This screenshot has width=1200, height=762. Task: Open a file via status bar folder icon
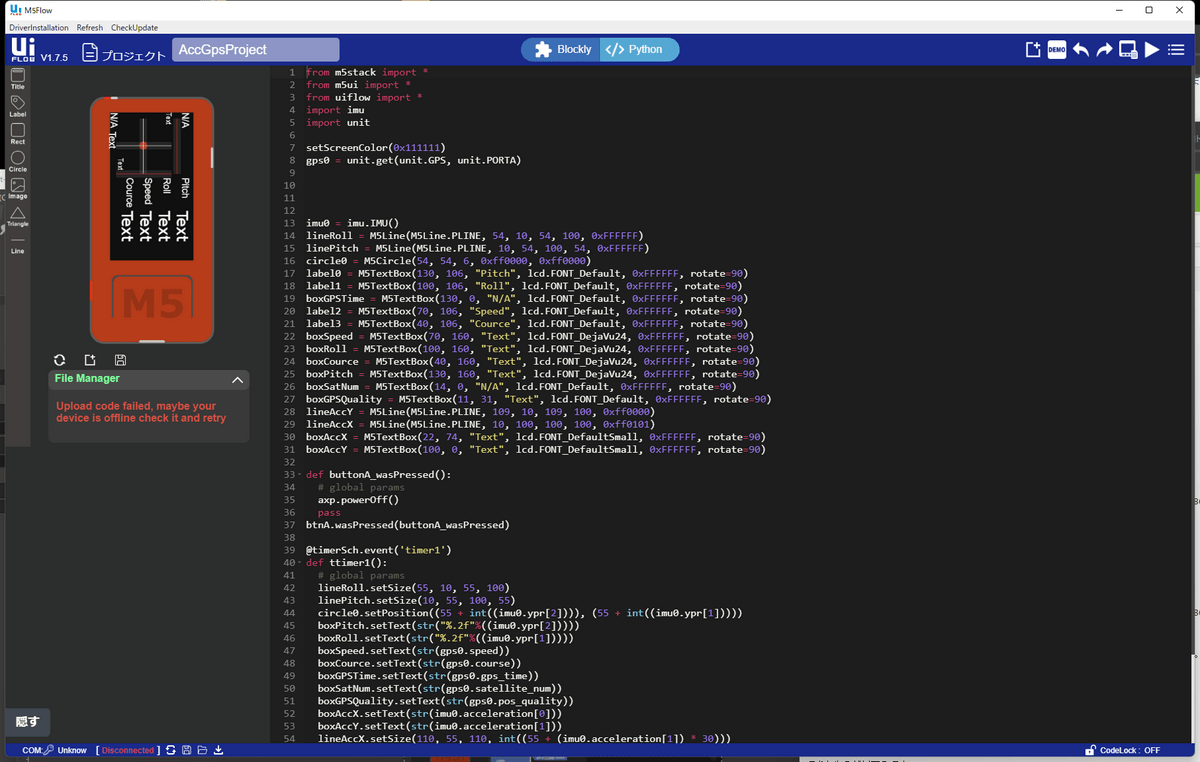pos(202,750)
